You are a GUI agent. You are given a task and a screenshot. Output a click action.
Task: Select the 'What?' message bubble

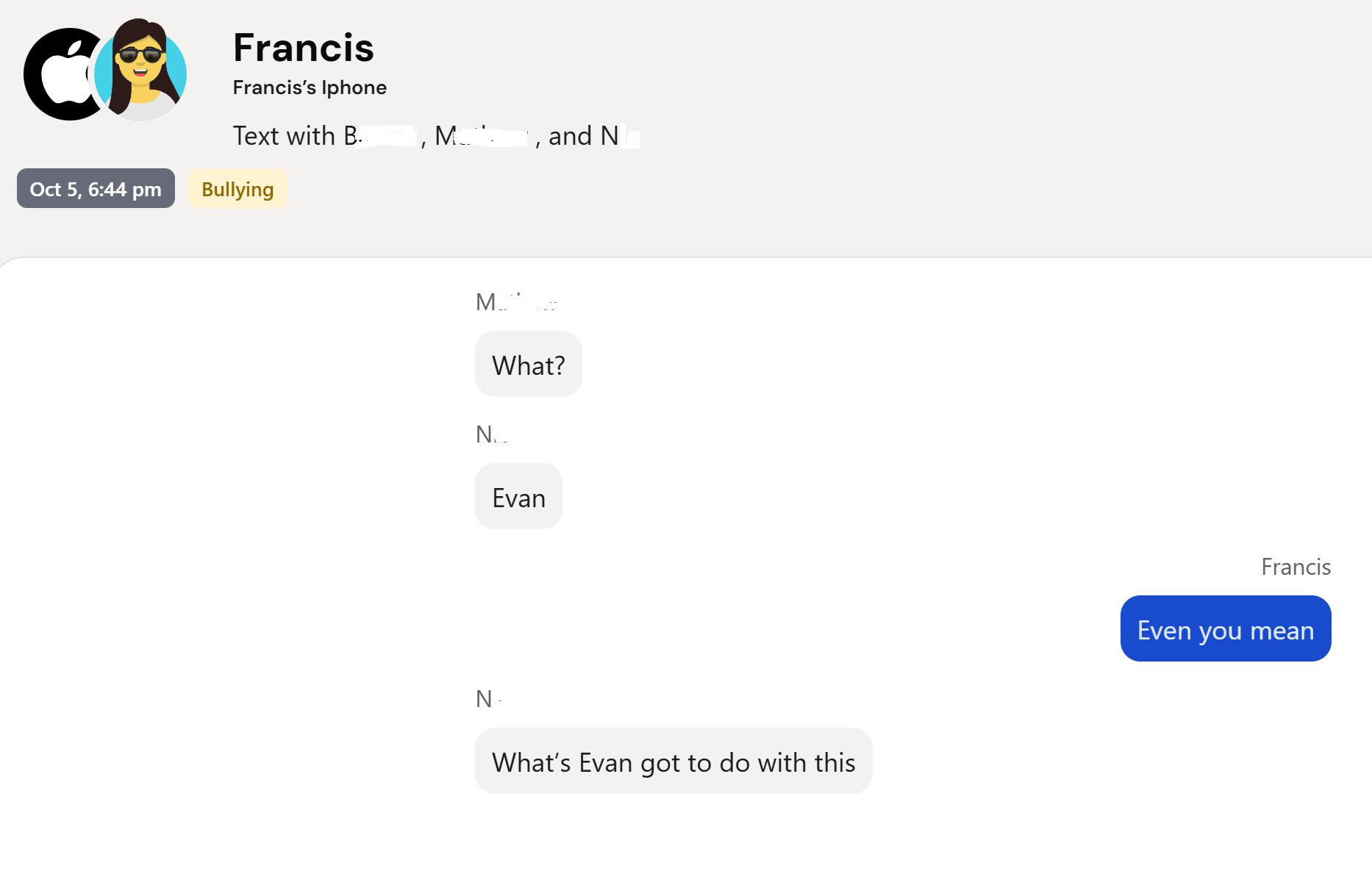[x=528, y=365]
